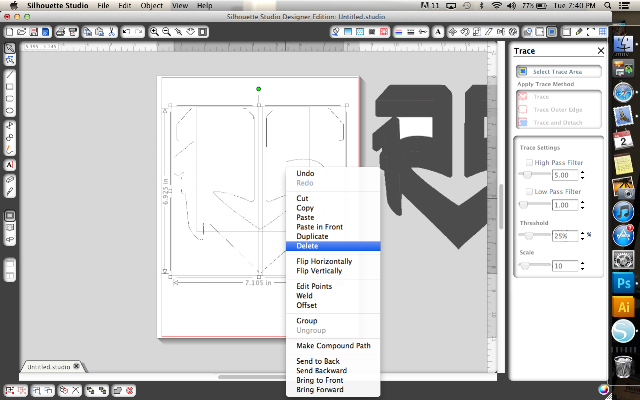Select the Line drawing tool
The height and width of the screenshot is (400, 640).
(x=10, y=75)
